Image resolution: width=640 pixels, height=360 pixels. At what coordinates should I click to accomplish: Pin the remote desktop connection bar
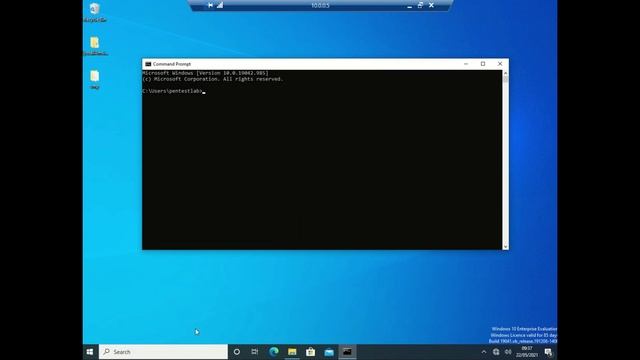(x=210, y=5)
